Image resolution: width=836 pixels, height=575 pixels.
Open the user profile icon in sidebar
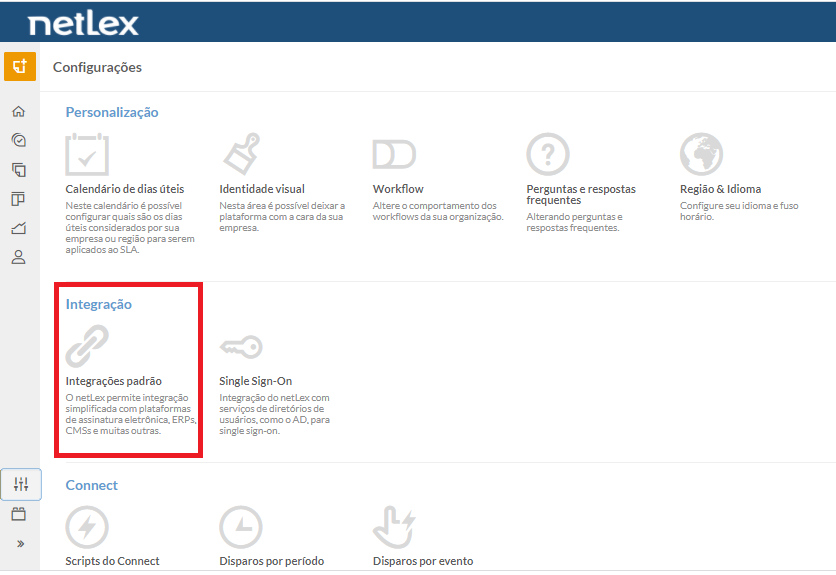click(x=19, y=257)
